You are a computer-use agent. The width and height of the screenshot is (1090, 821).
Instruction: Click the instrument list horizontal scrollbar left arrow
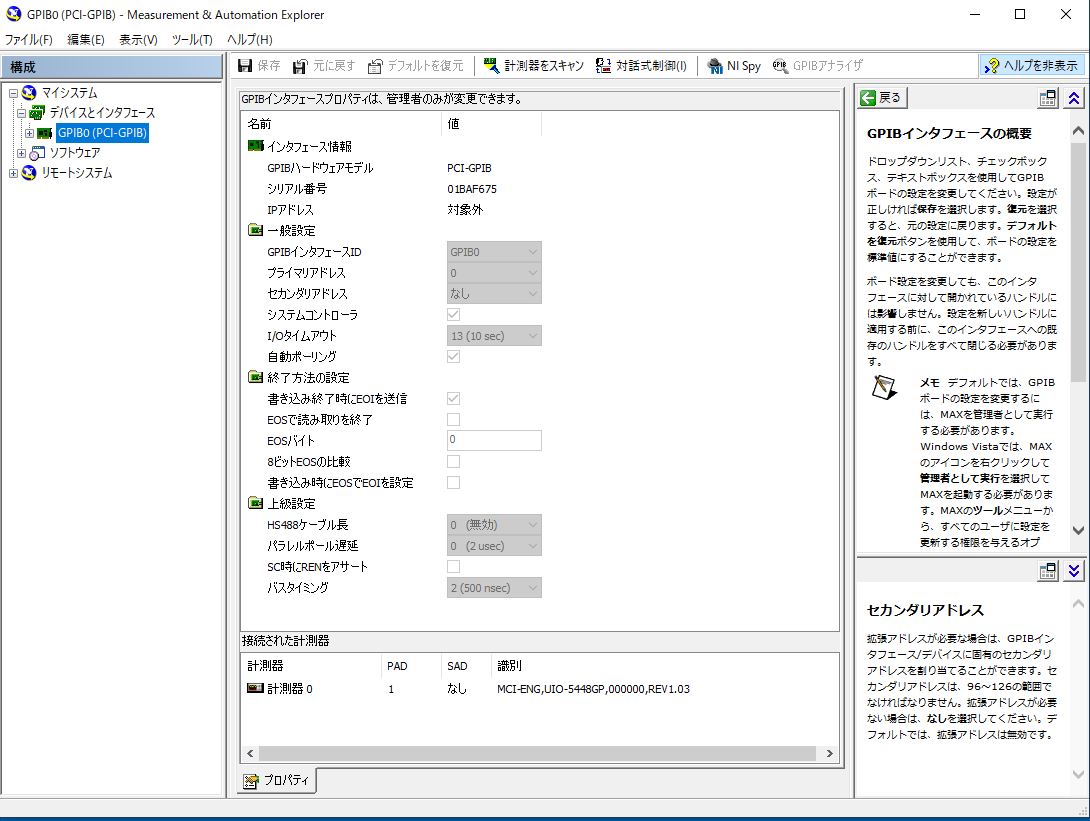[x=250, y=754]
